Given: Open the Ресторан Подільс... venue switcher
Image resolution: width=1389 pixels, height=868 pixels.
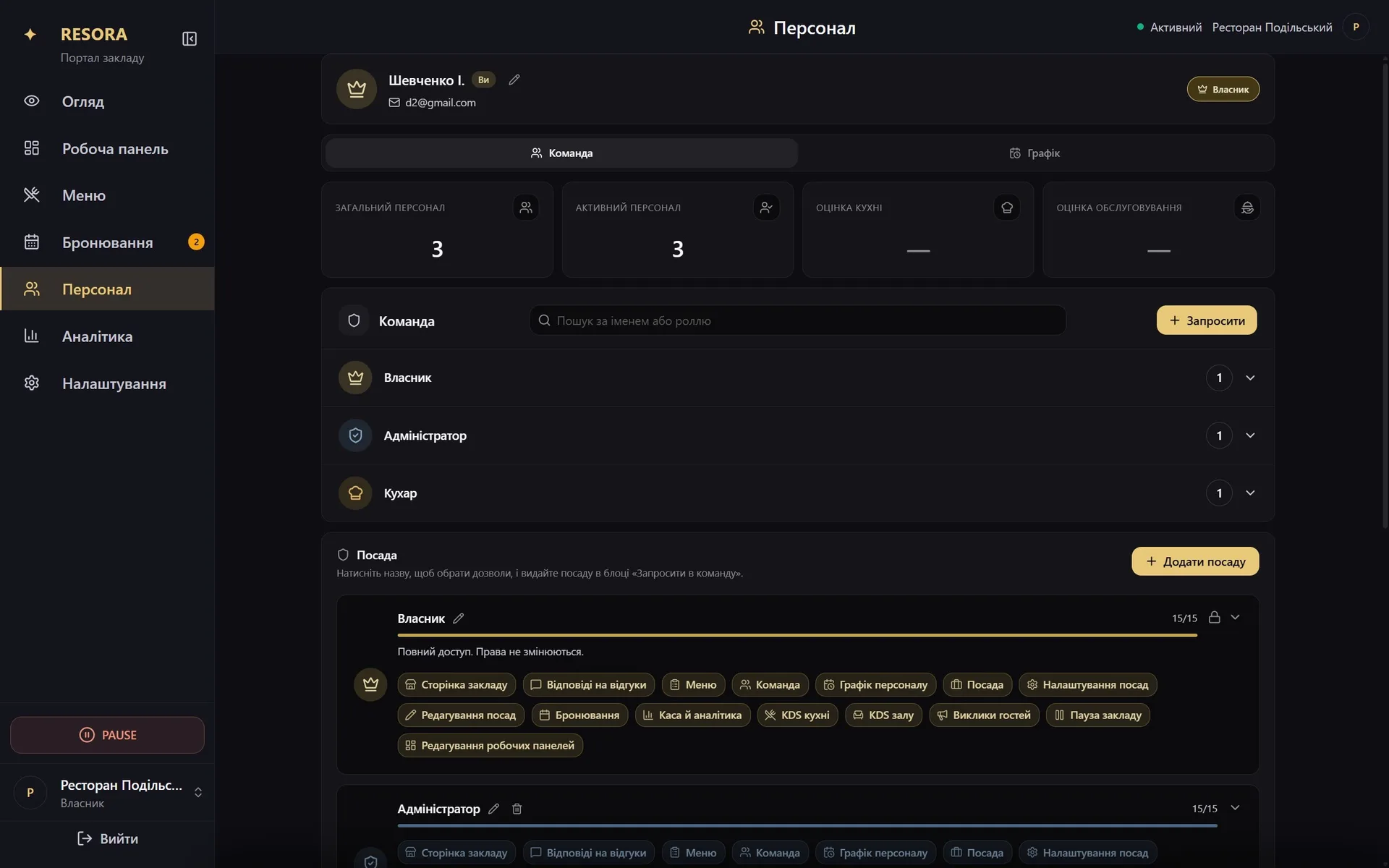Looking at the screenshot, I should click(x=107, y=793).
